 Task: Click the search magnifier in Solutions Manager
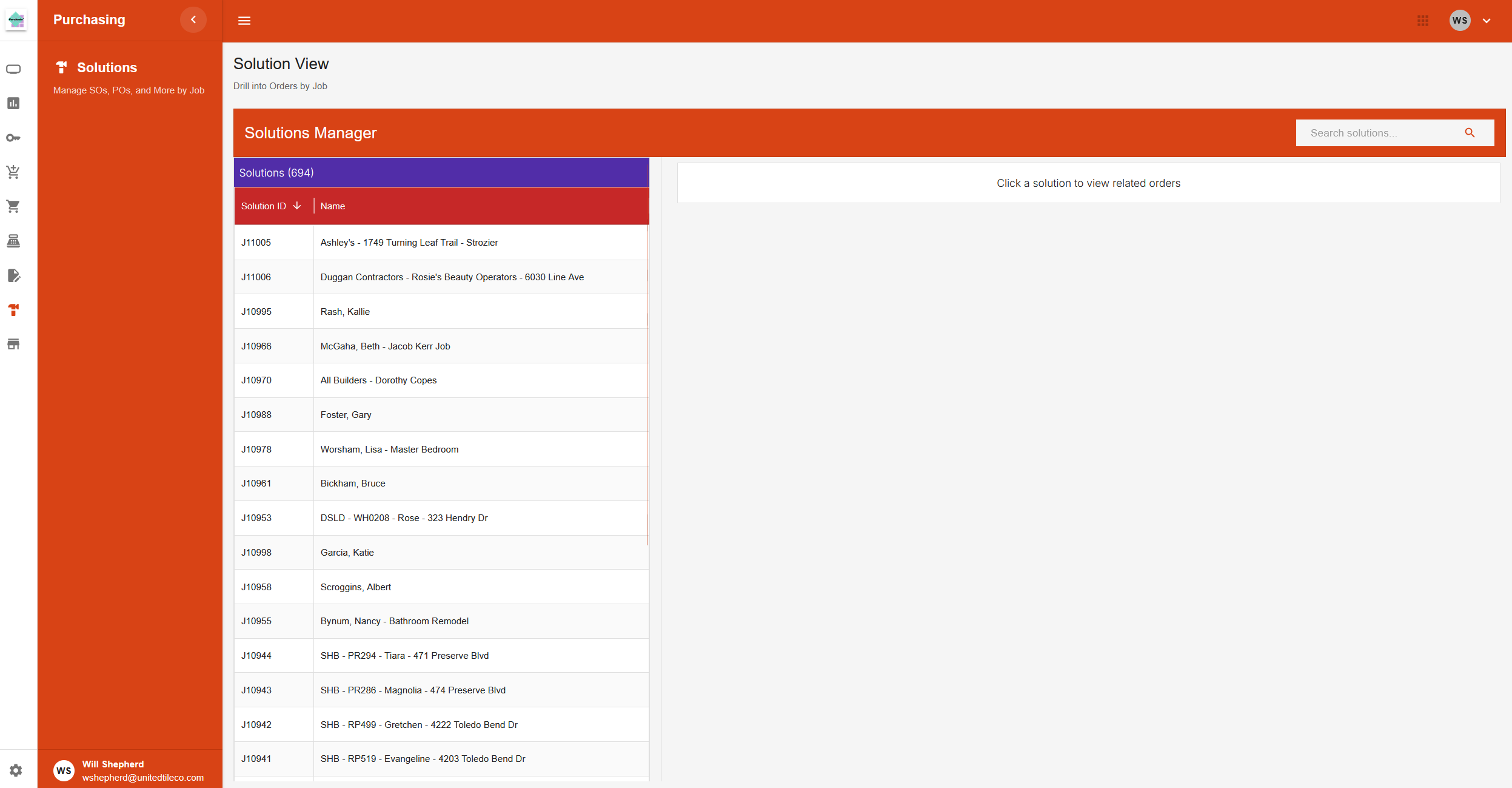click(1470, 132)
